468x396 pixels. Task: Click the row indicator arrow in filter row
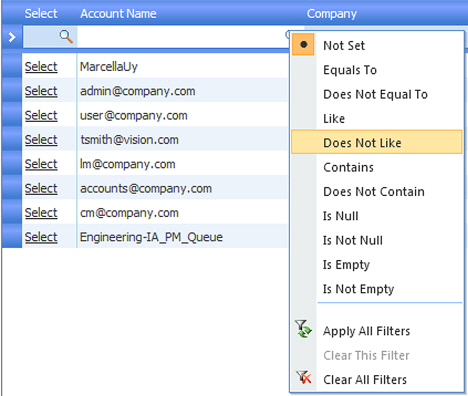12,37
